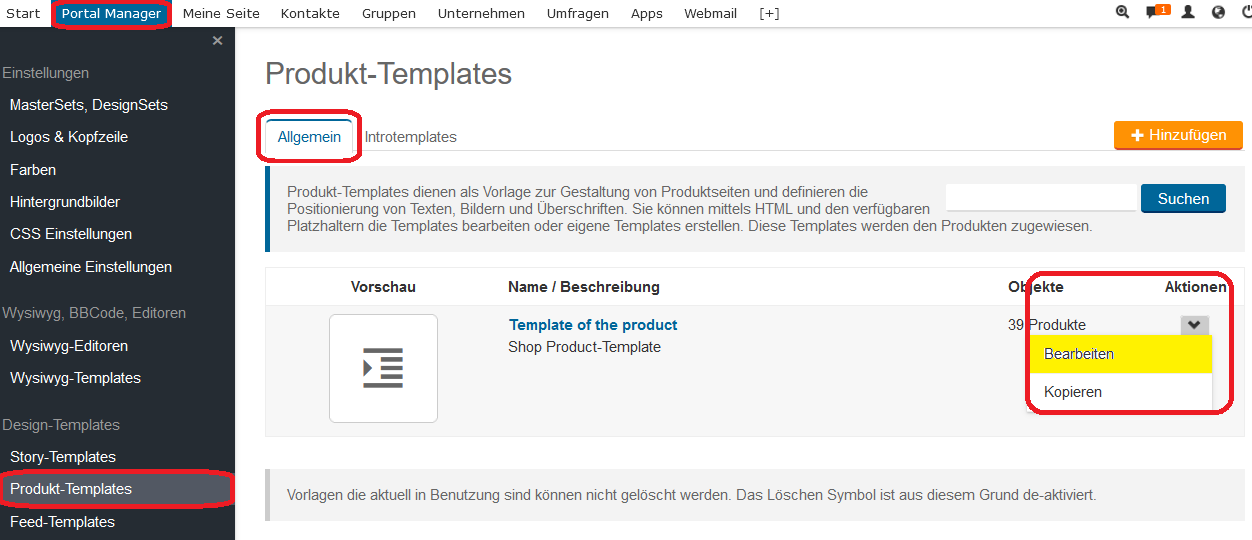Open Farben settings in the sidebar
The image size is (1252, 540).
(33, 170)
